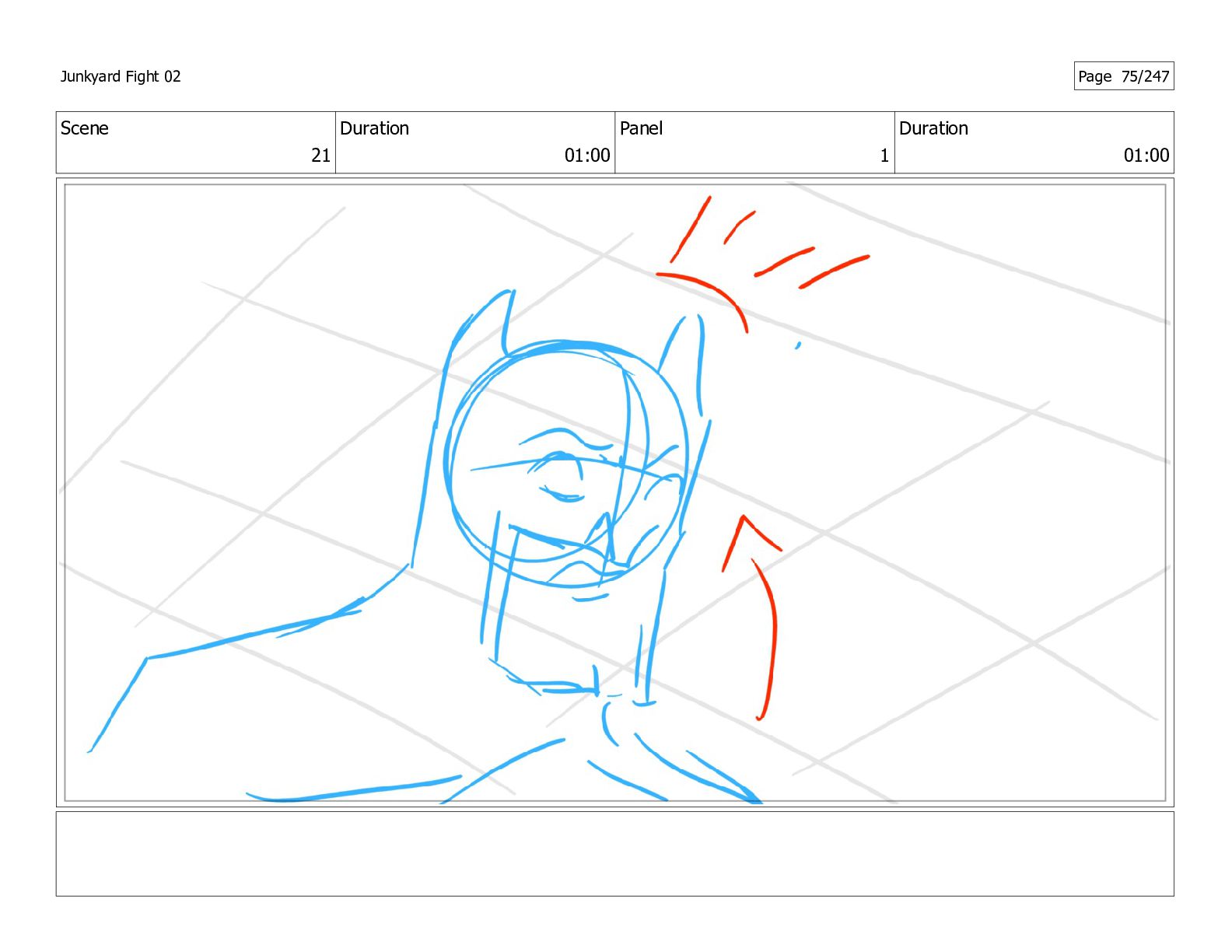Click the panel Duration value next to Panel 1

pyautogui.click(x=1146, y=156)
